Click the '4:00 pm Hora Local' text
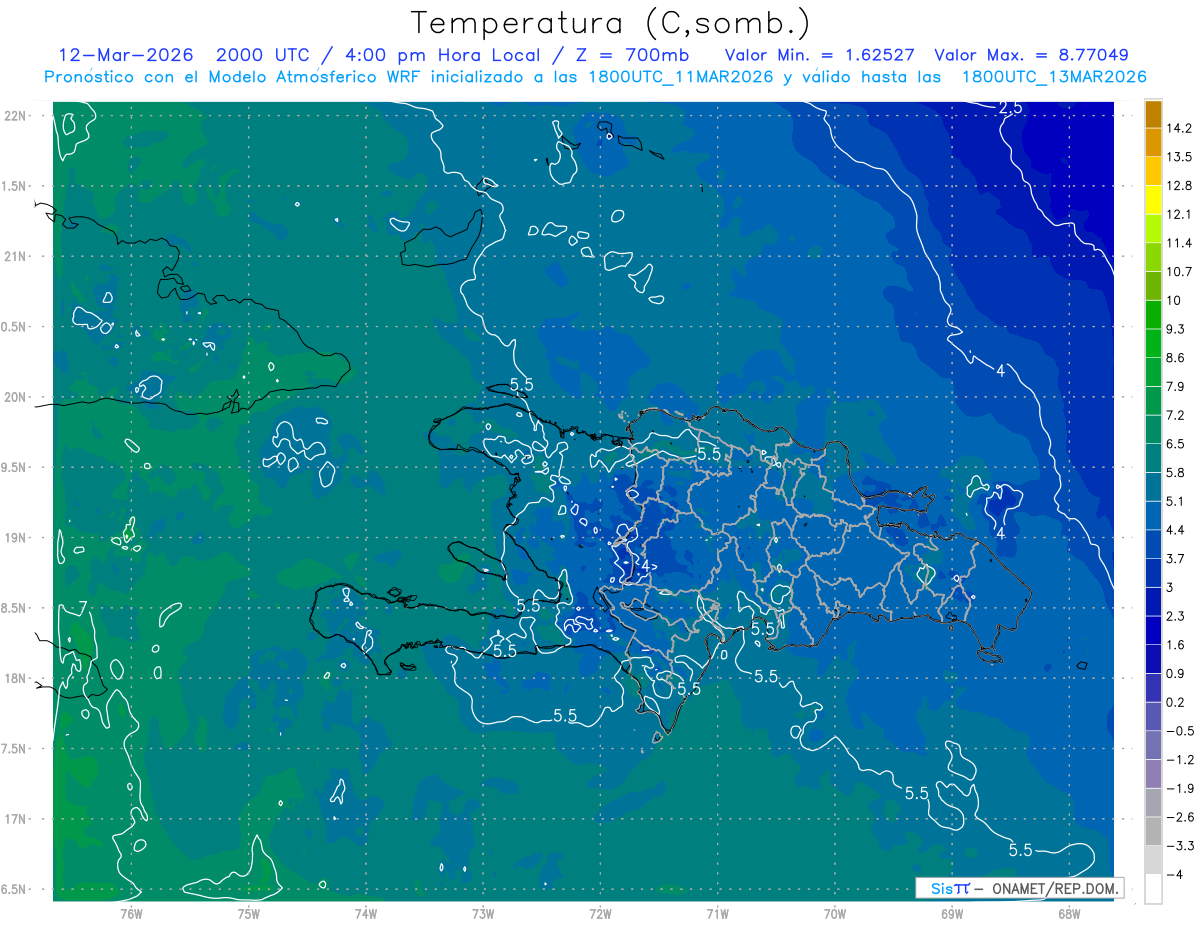This screenshot has width=1200, height=927. click(441, 55)
